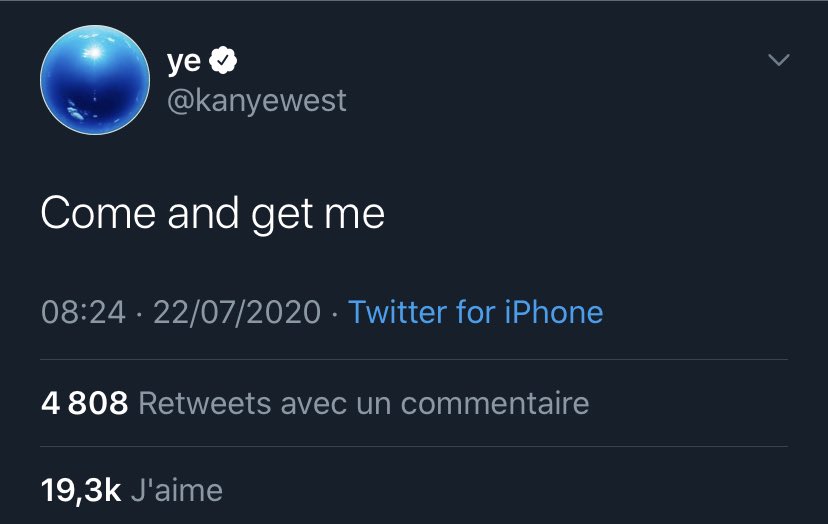Click the 19,3k likes count
828x524 pixels.
tap(81, 490)
